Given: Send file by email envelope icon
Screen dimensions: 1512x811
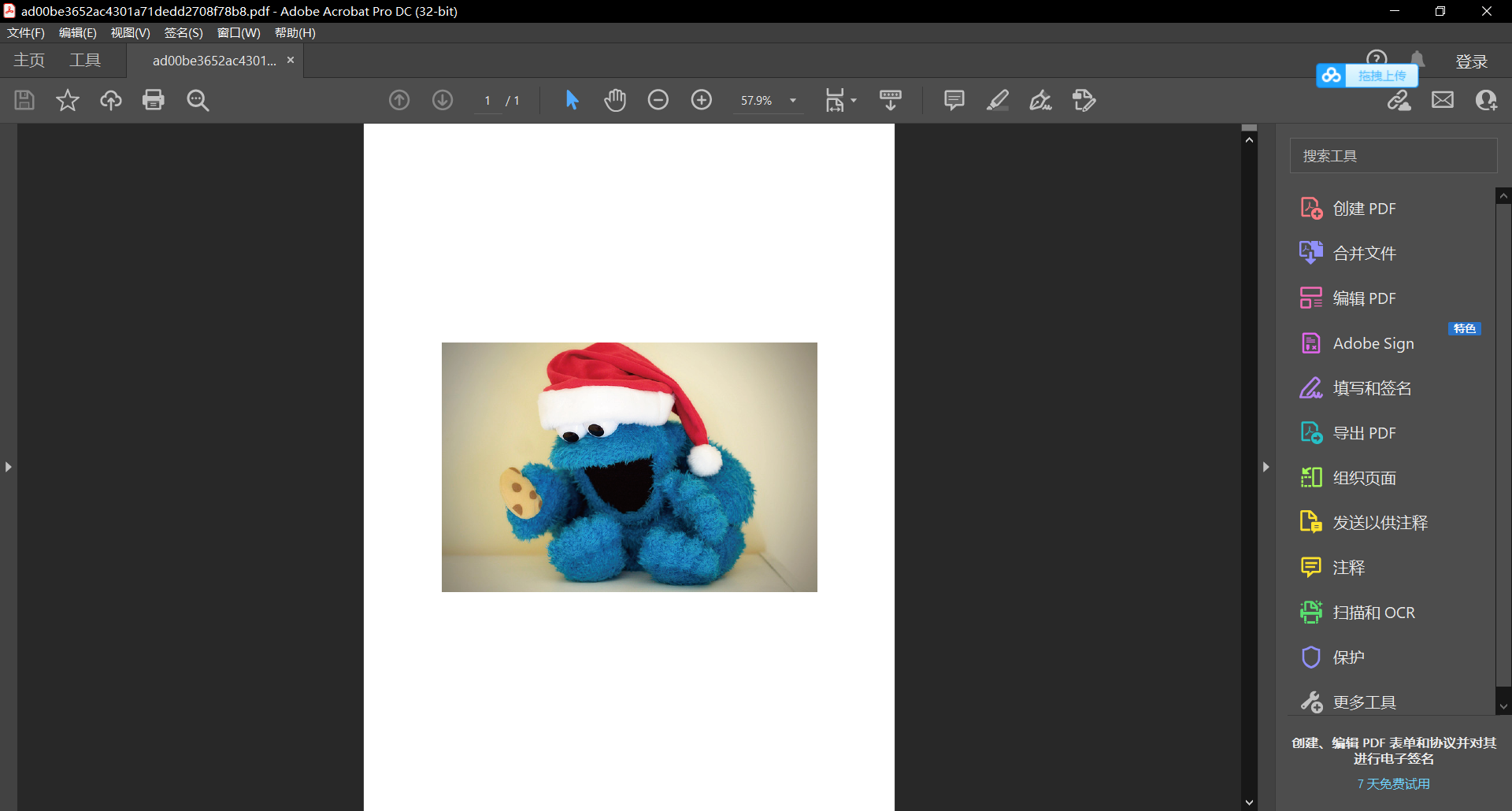Looking at the screenshot, I should pos(1443,100).
